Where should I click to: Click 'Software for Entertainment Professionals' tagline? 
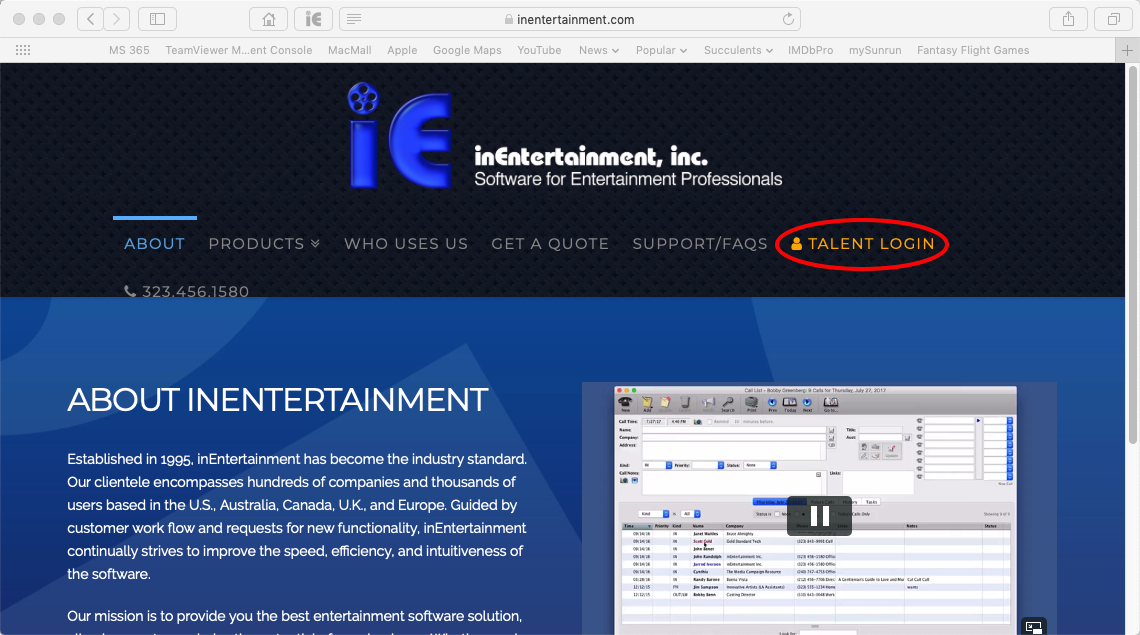(628, 179)
